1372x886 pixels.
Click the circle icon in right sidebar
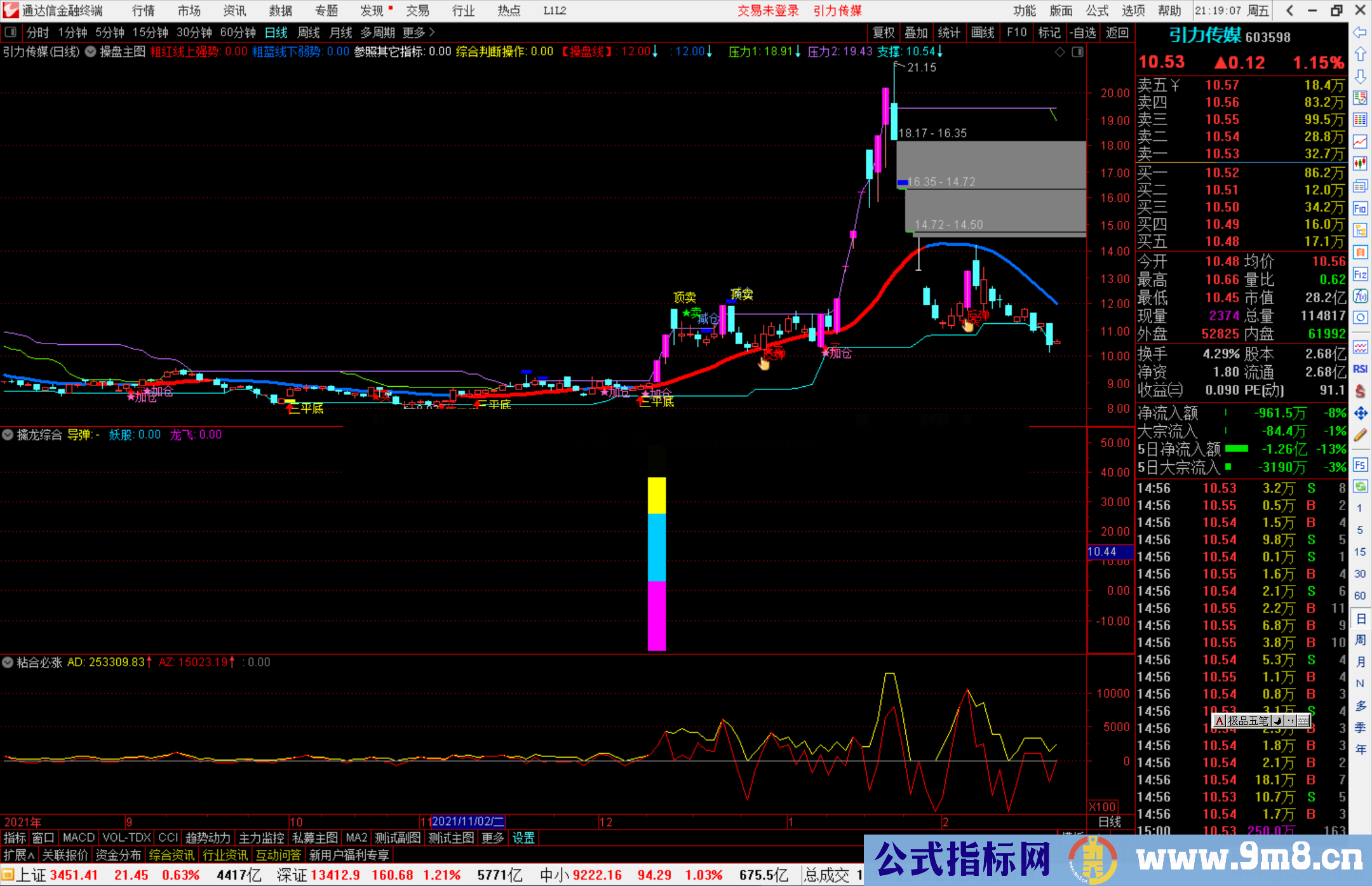coord(1360,318)
